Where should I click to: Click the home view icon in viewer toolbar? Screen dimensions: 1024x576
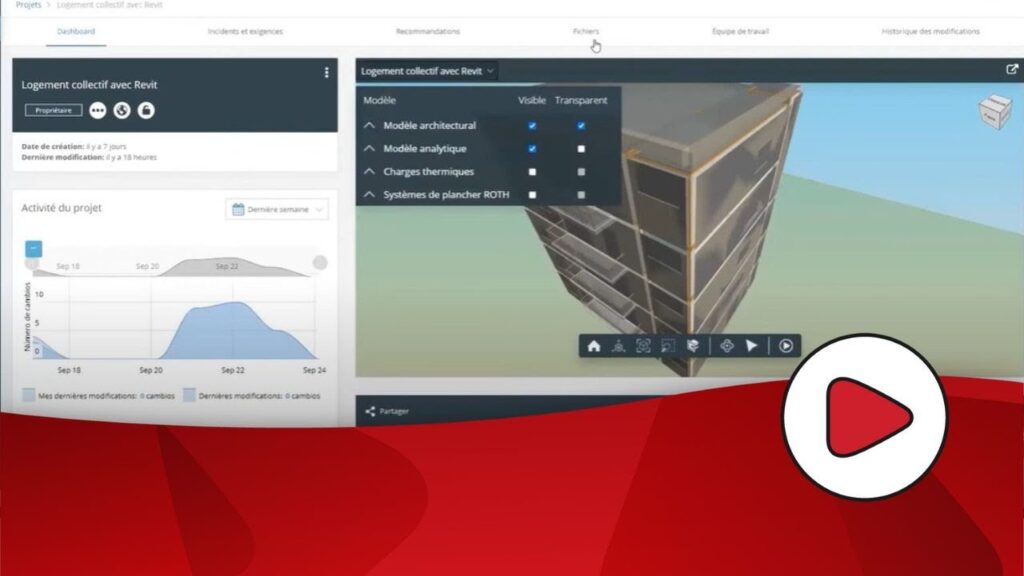(x=594, y=346)
